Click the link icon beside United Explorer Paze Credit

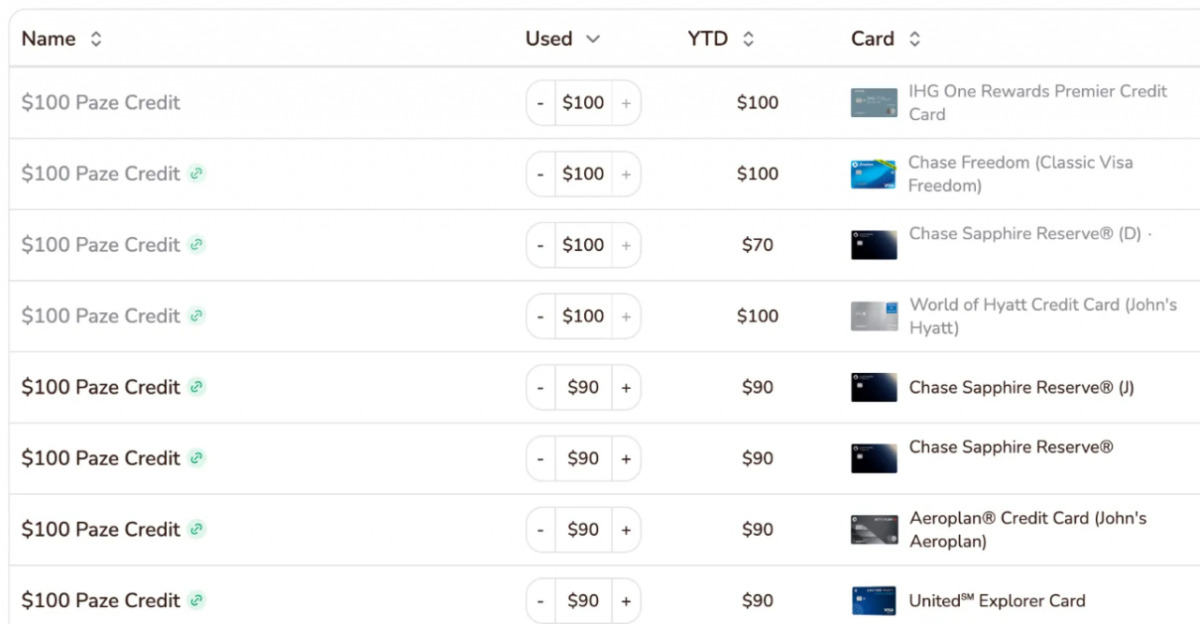click(197, 600)
